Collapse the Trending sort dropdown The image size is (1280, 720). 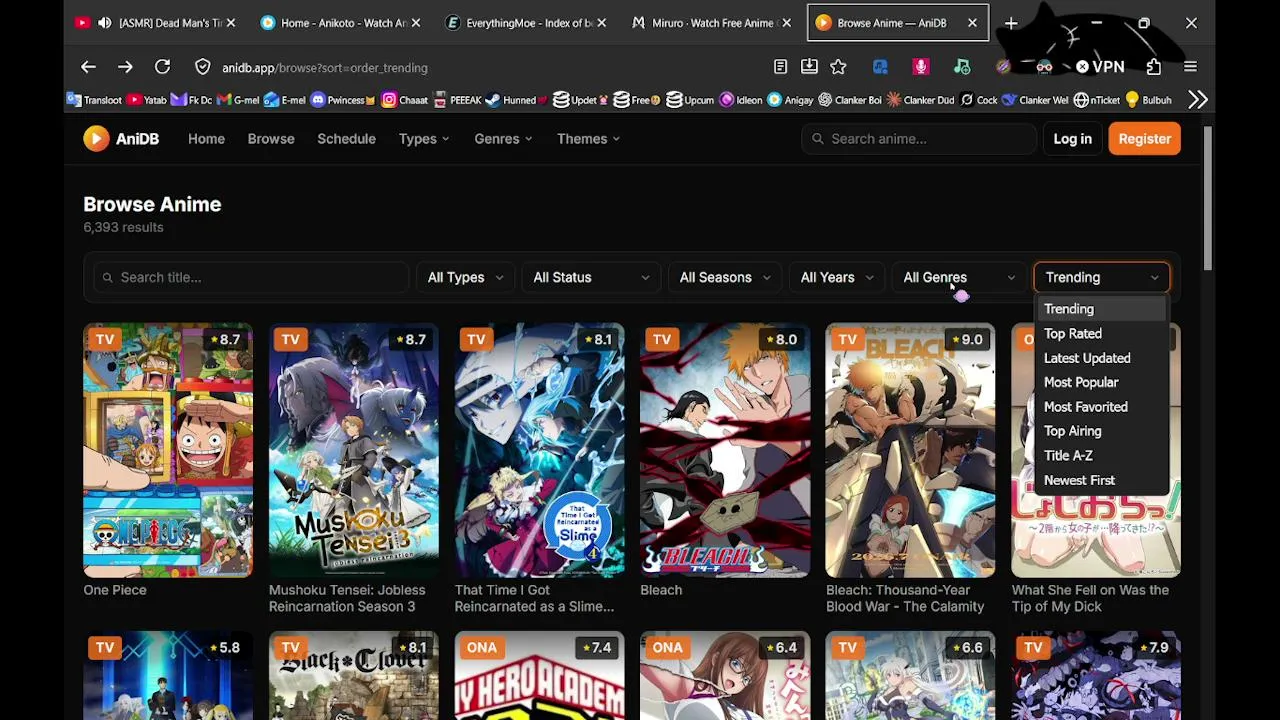(1101, 277)
